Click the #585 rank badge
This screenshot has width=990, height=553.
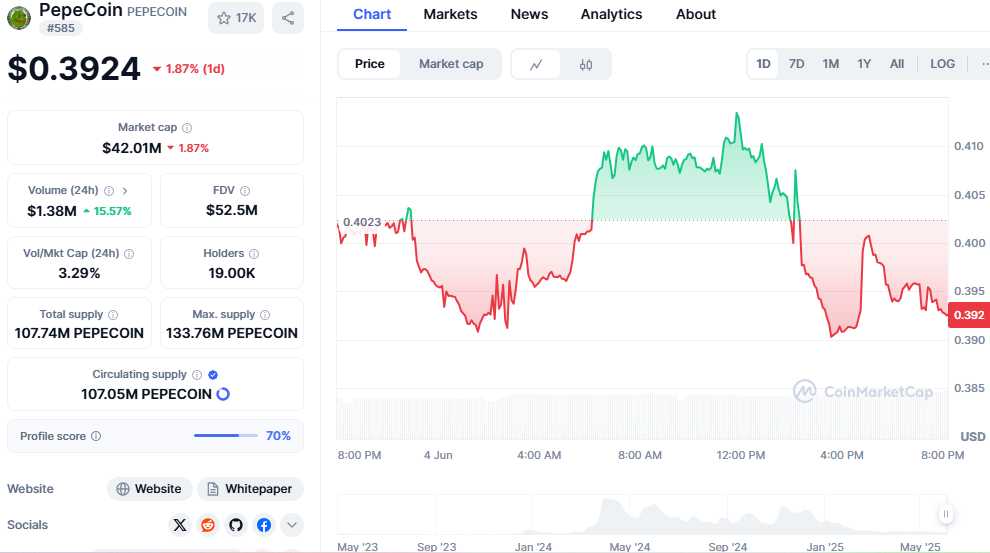[x=61, y=28]
